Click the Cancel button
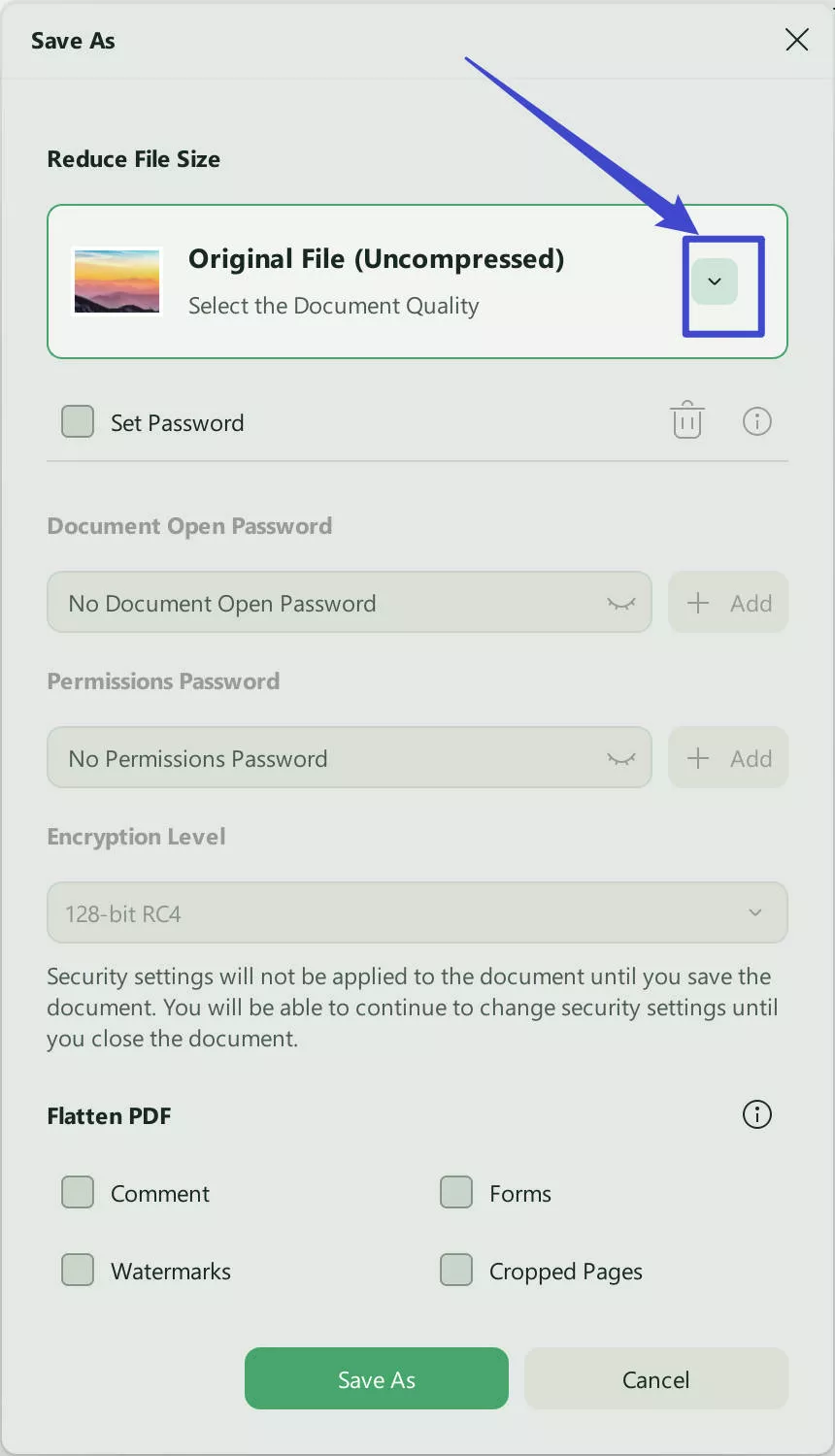Image resolution: width=835 pixels, height=1456 pixels. (655, 1379)
